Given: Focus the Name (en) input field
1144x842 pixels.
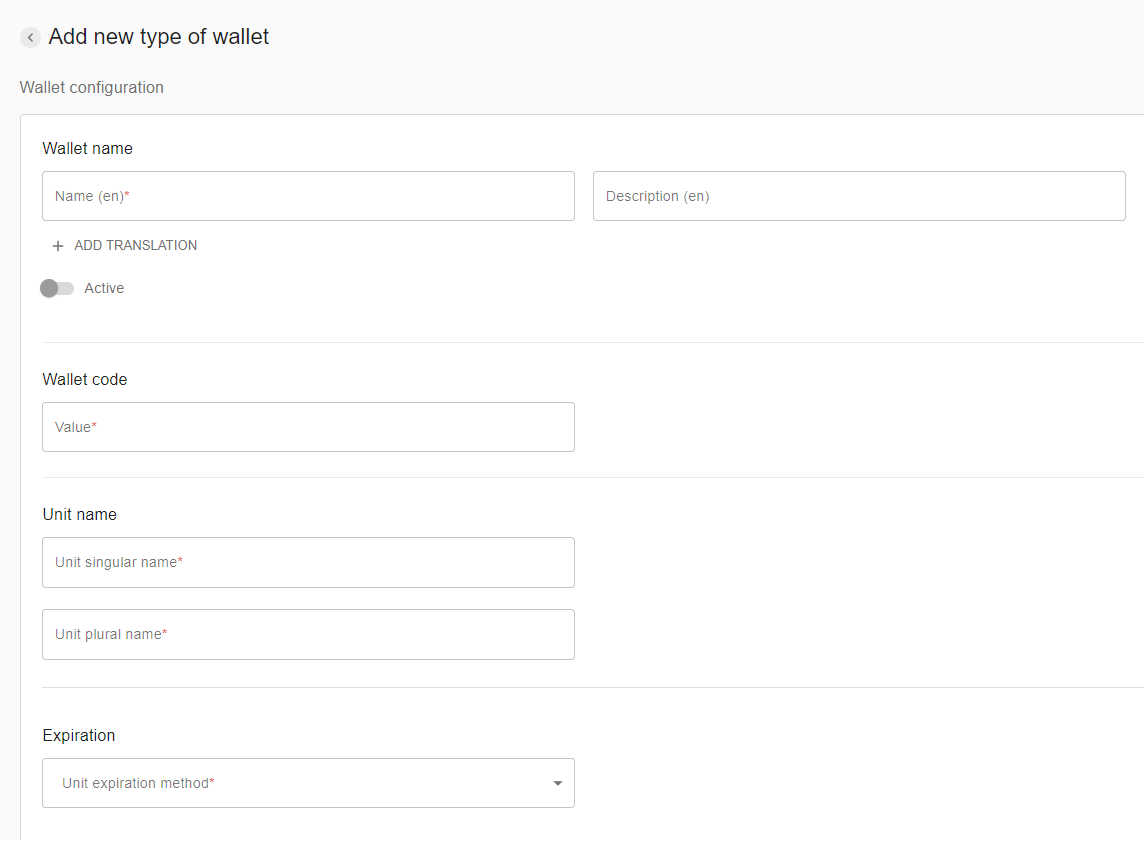Looking at the screenshot, I should point(308,196).
